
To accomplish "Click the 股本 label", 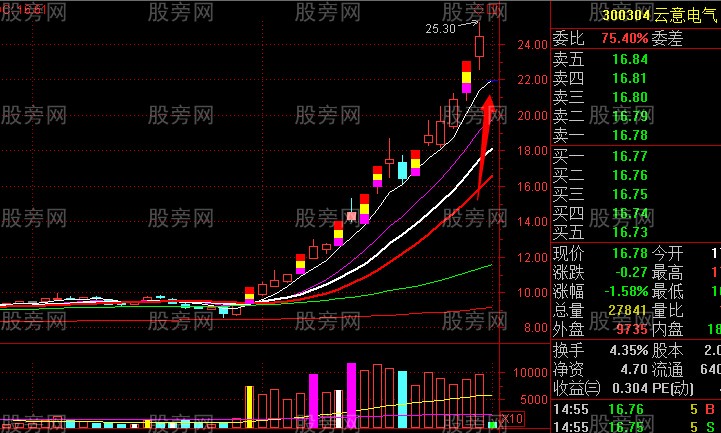I will (668, 351).
